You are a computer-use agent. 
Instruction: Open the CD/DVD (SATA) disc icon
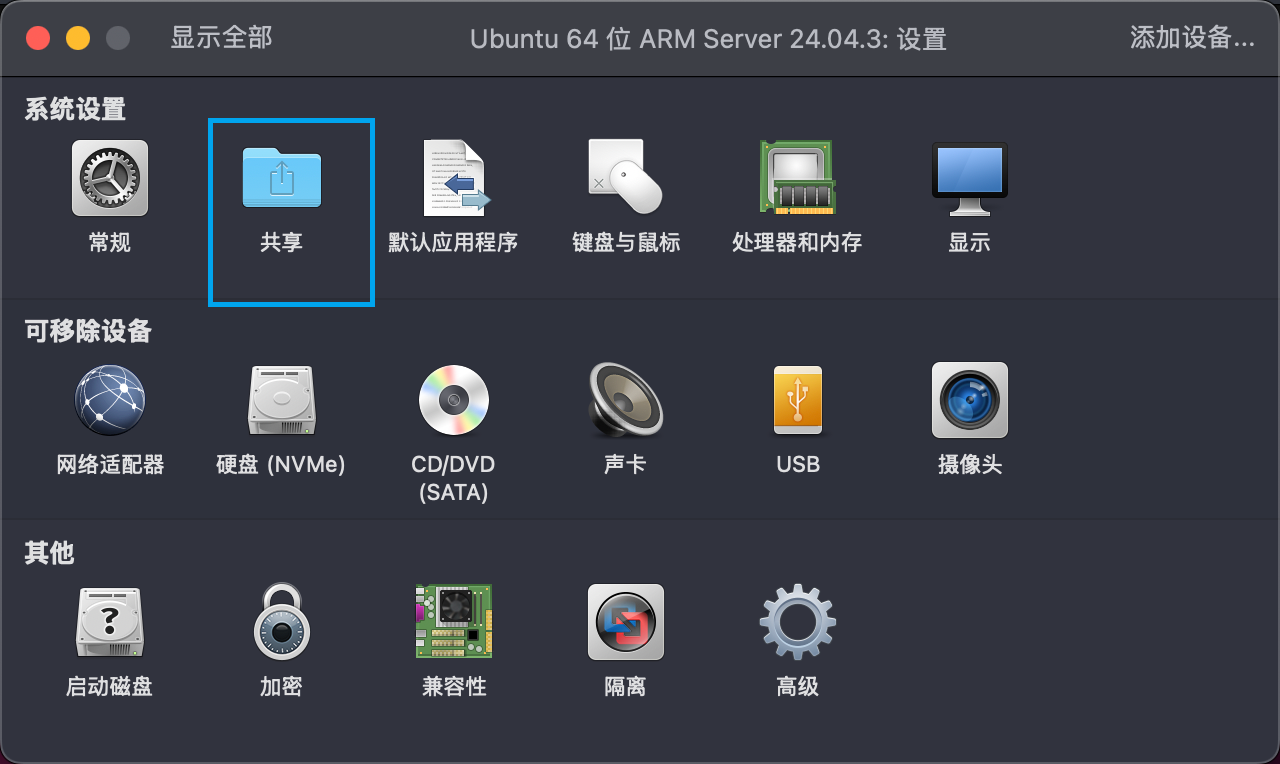pyautogui.click(x=454, y=400)
